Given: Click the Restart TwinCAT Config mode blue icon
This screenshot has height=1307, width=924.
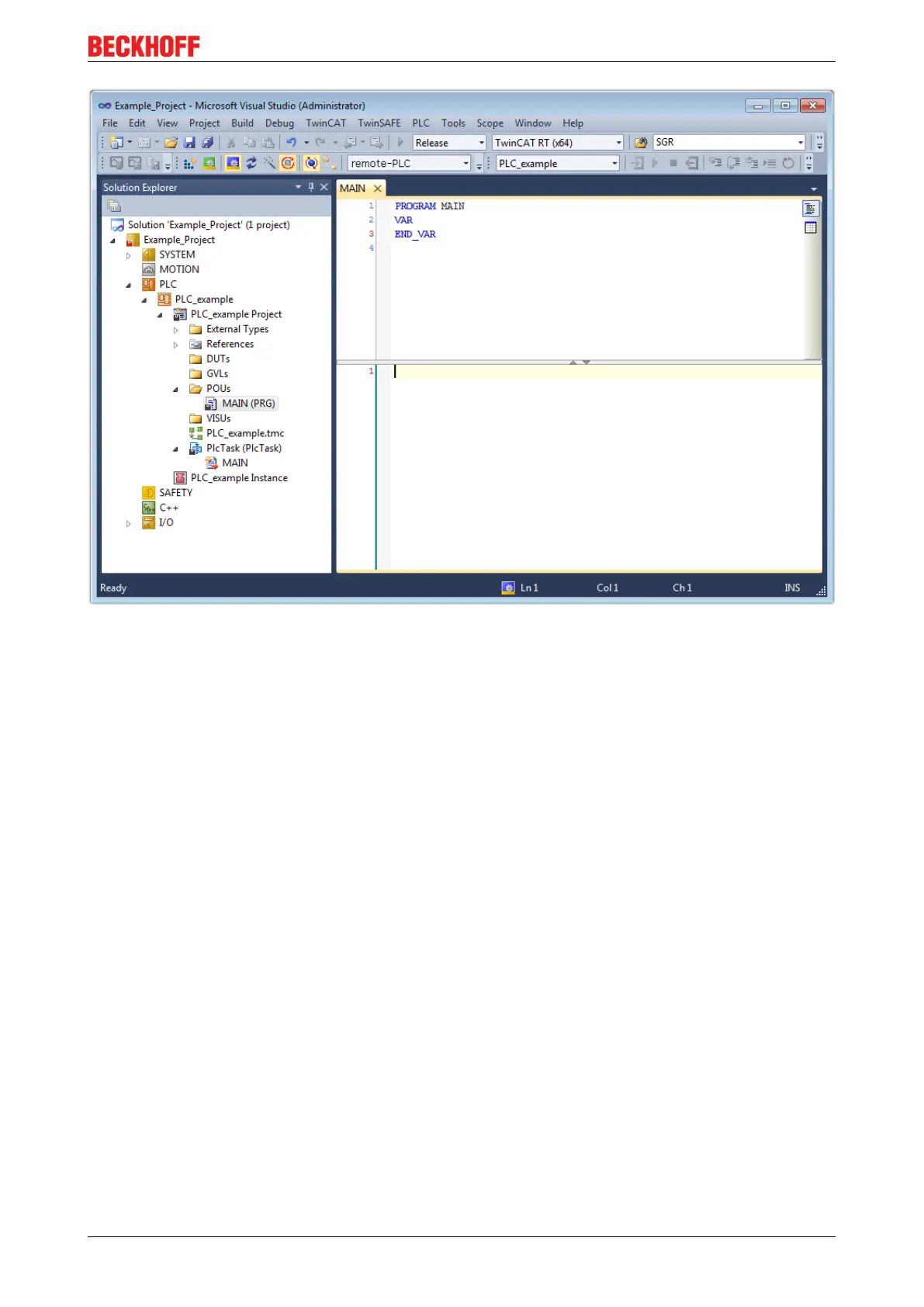Looking at the screenshot, I should pyautogui.click(x=233, y=163).
